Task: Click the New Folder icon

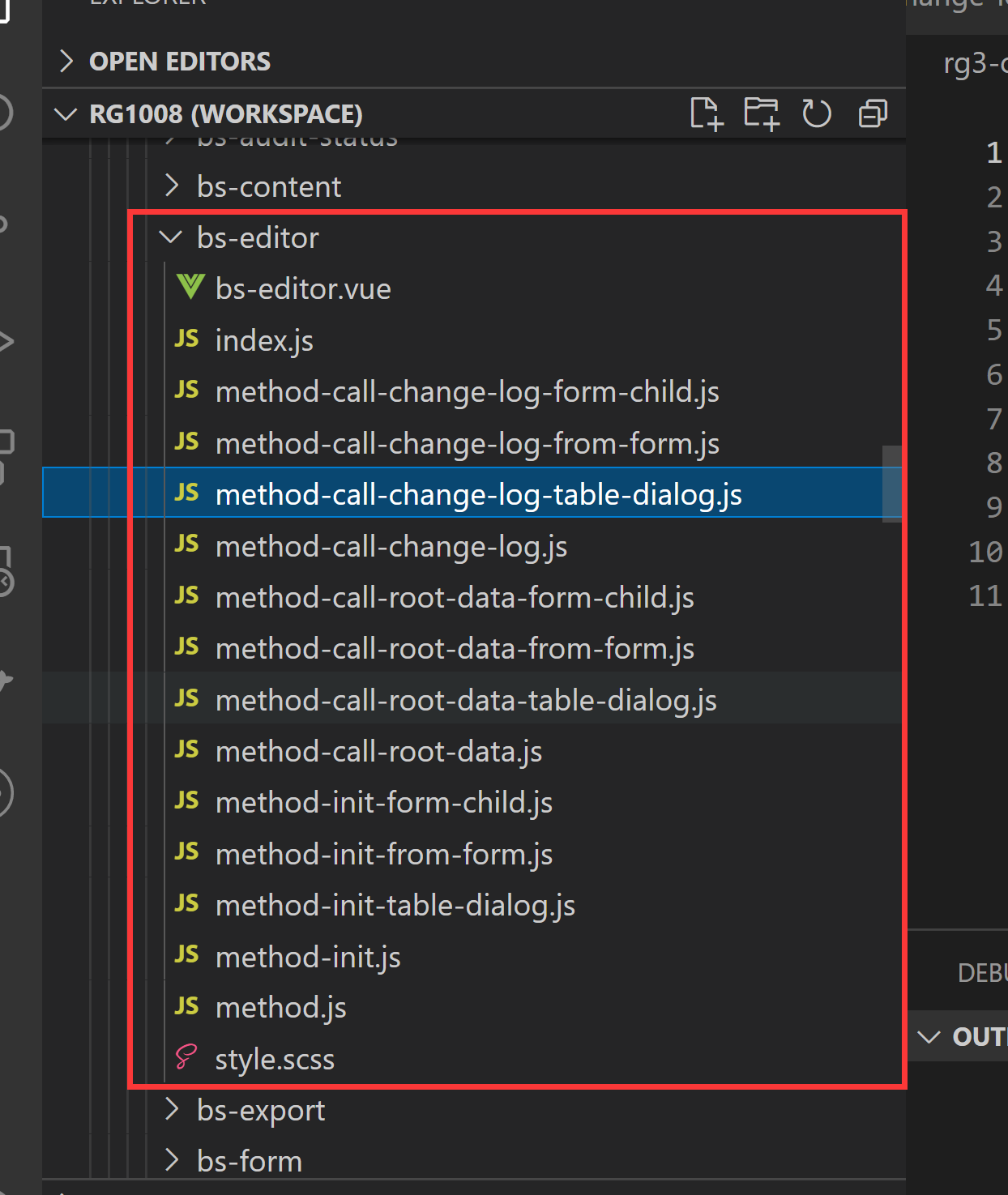Action: click(762, 113)
